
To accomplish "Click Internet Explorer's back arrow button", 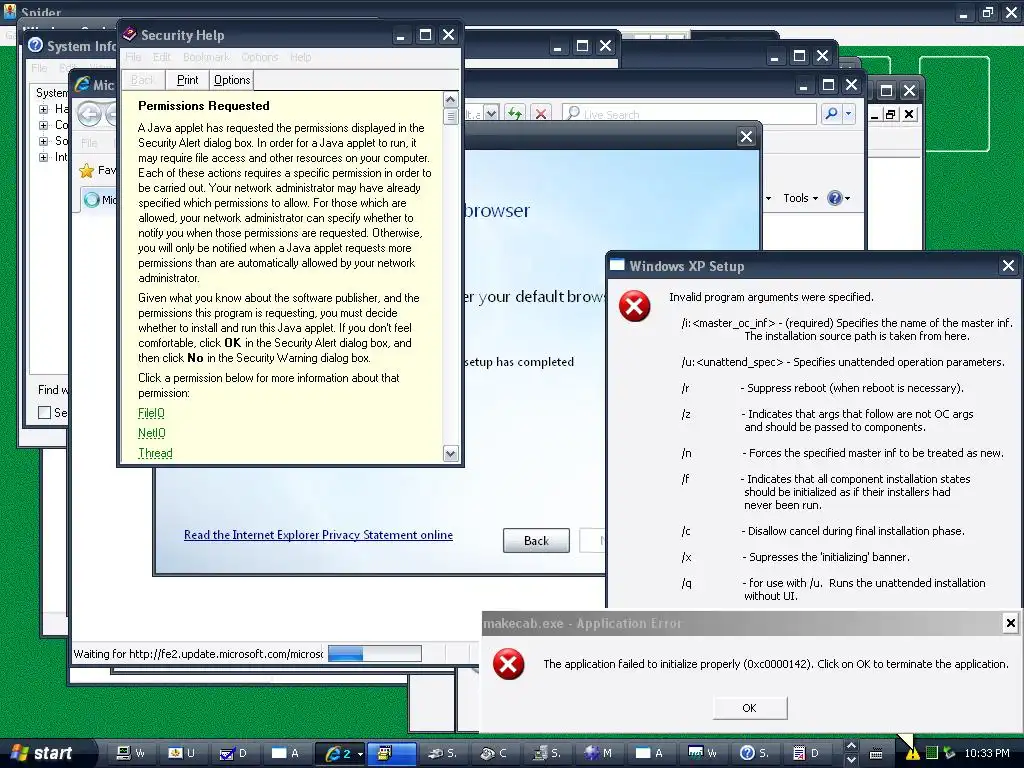I will pos(89,114).
